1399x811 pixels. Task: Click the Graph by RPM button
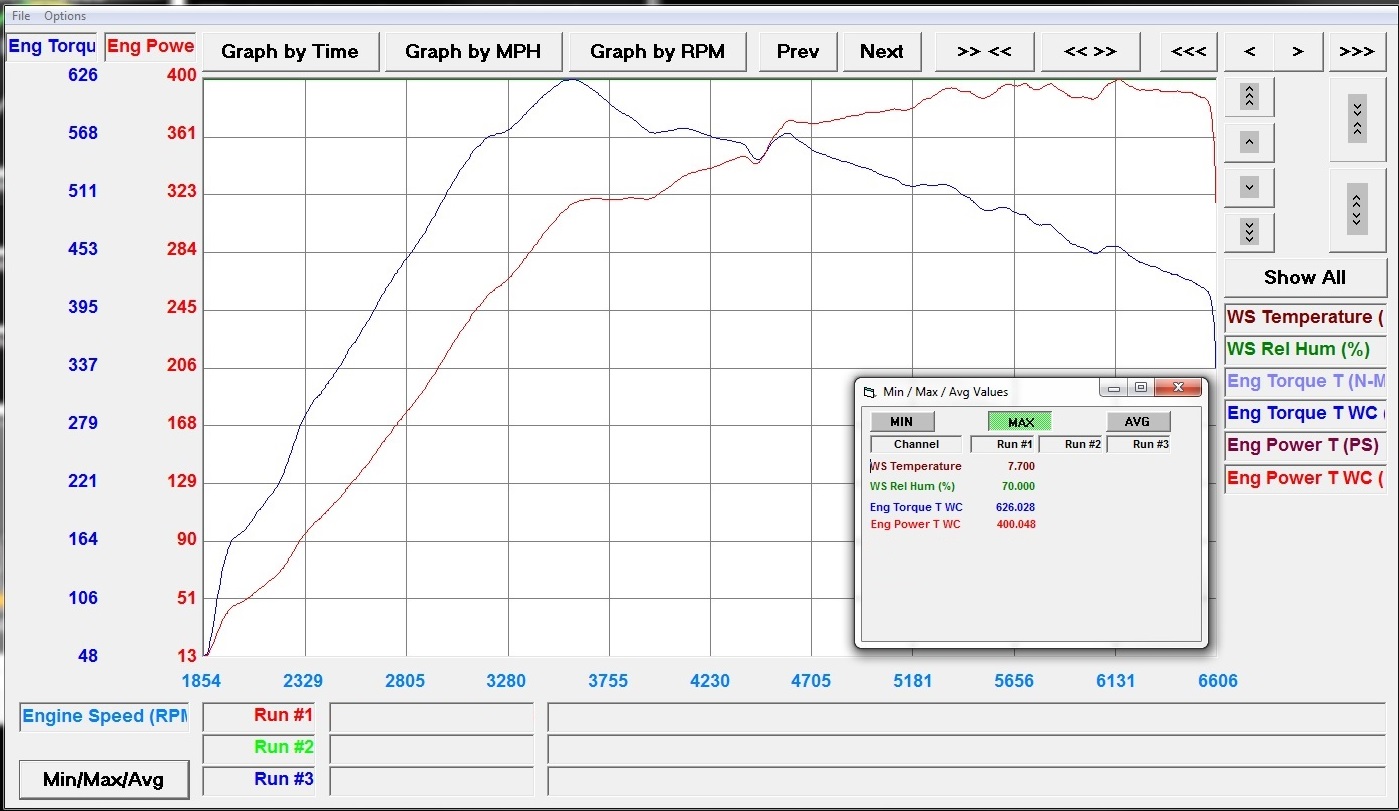pos(657,52)
